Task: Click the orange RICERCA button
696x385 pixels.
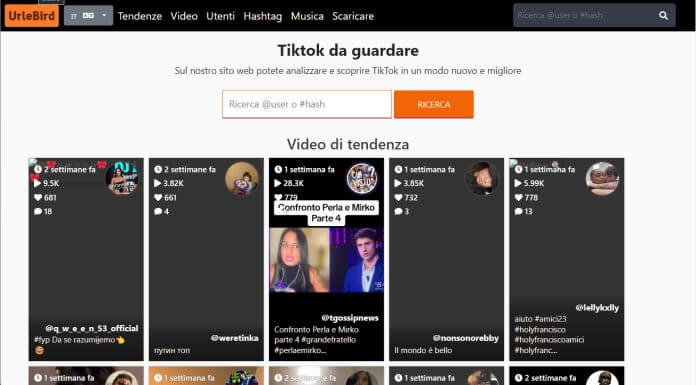Action: (434, 104)
